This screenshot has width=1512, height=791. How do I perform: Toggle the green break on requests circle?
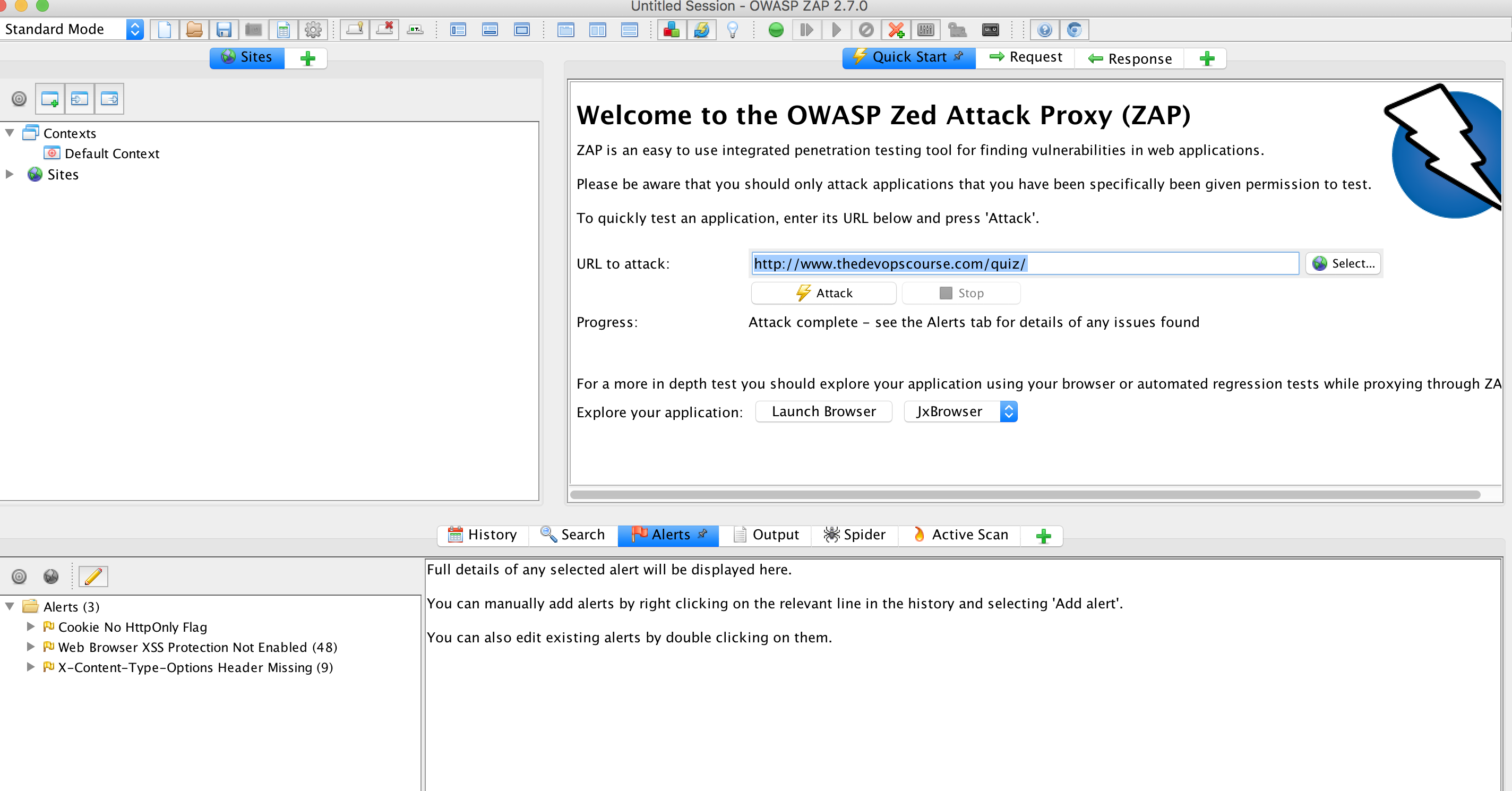[776, 29]
